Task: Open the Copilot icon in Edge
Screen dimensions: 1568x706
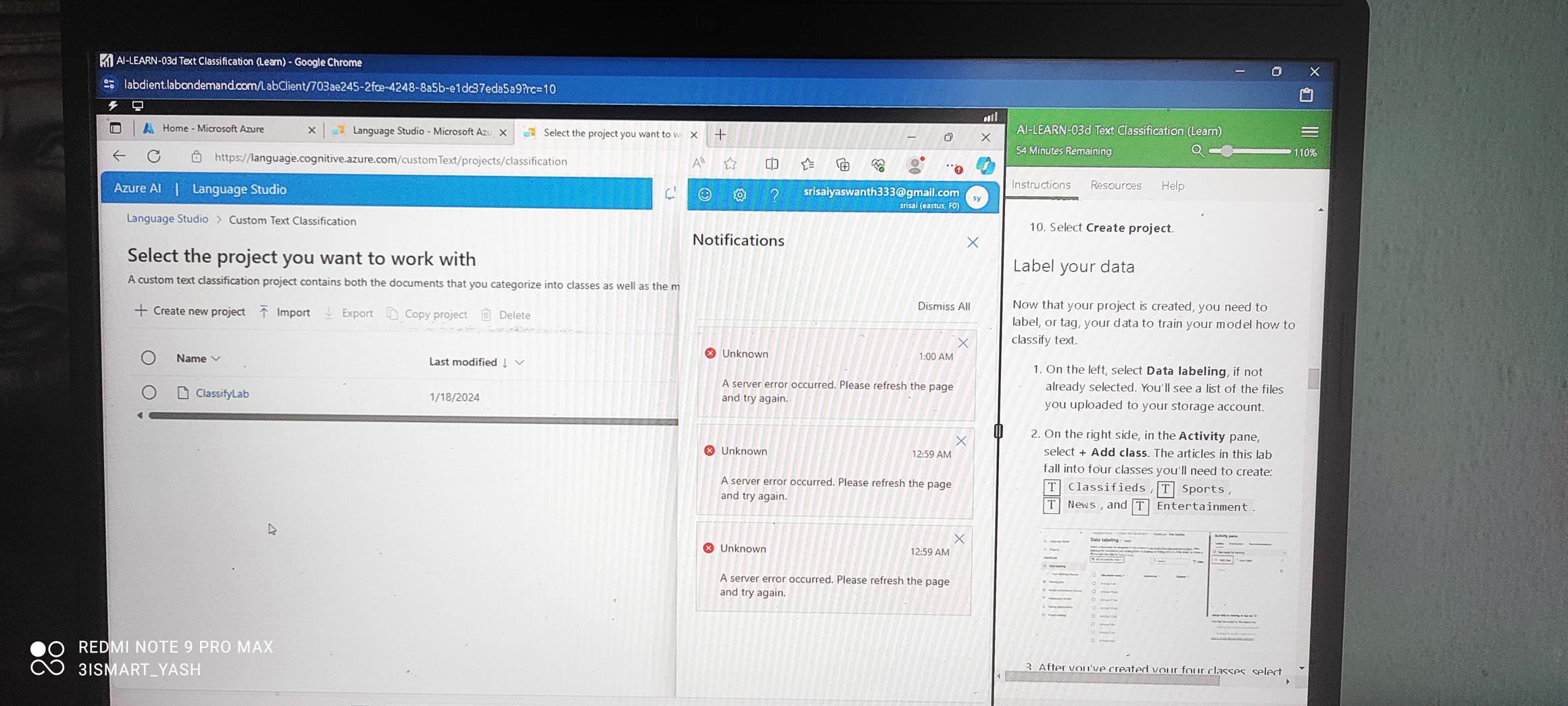Action: pos(985,165)
